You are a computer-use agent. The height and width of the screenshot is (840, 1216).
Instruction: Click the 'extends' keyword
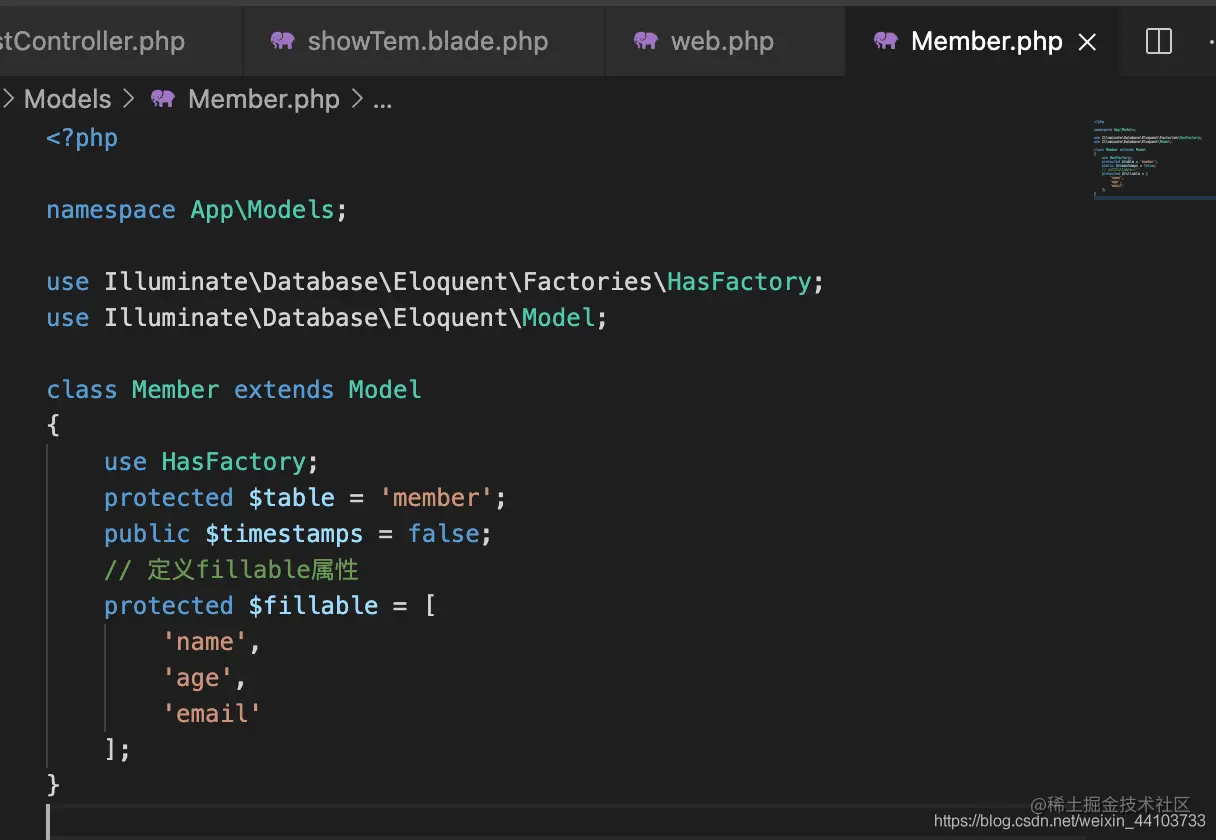point(284,390)
